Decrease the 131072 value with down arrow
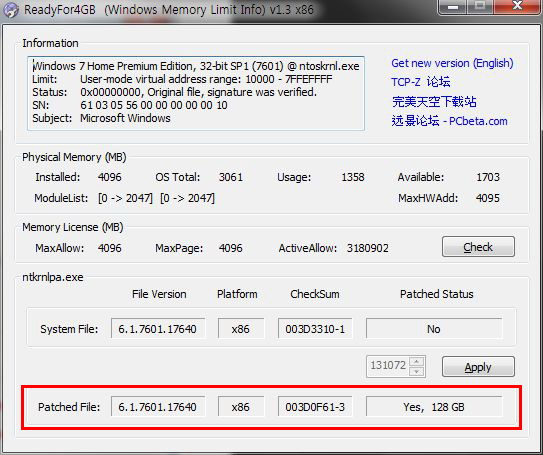Viewport: 543px width, 455px height. coord(416,372)
